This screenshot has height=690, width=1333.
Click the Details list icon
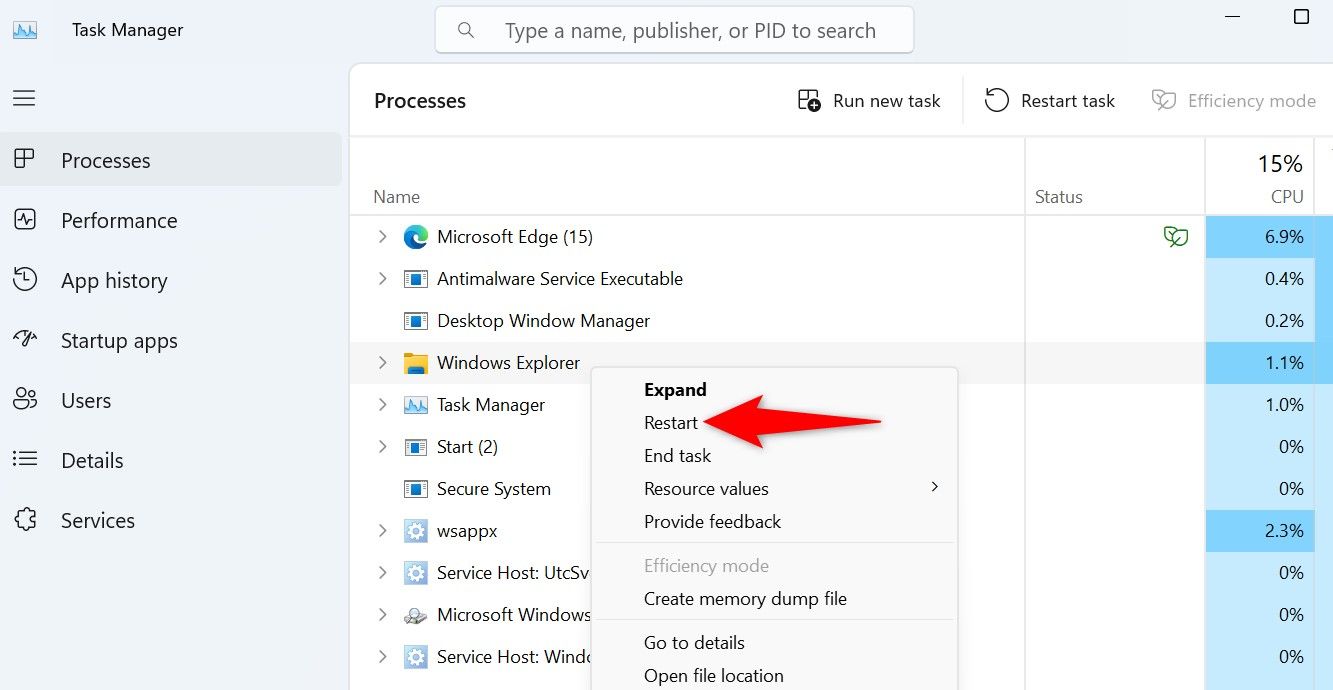point(25,460)
